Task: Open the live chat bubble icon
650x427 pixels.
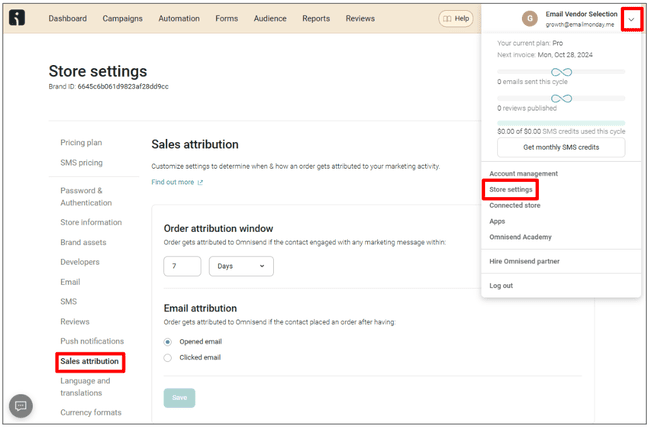Action: tap(21, 405)
